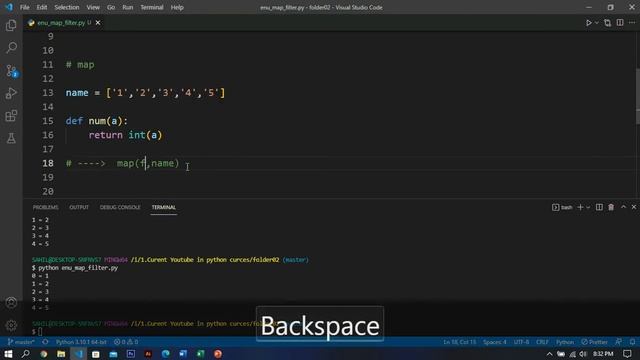Run the Python file with play icon
The width and height of the screenshot is (640, 360).
tap(589, 23)
